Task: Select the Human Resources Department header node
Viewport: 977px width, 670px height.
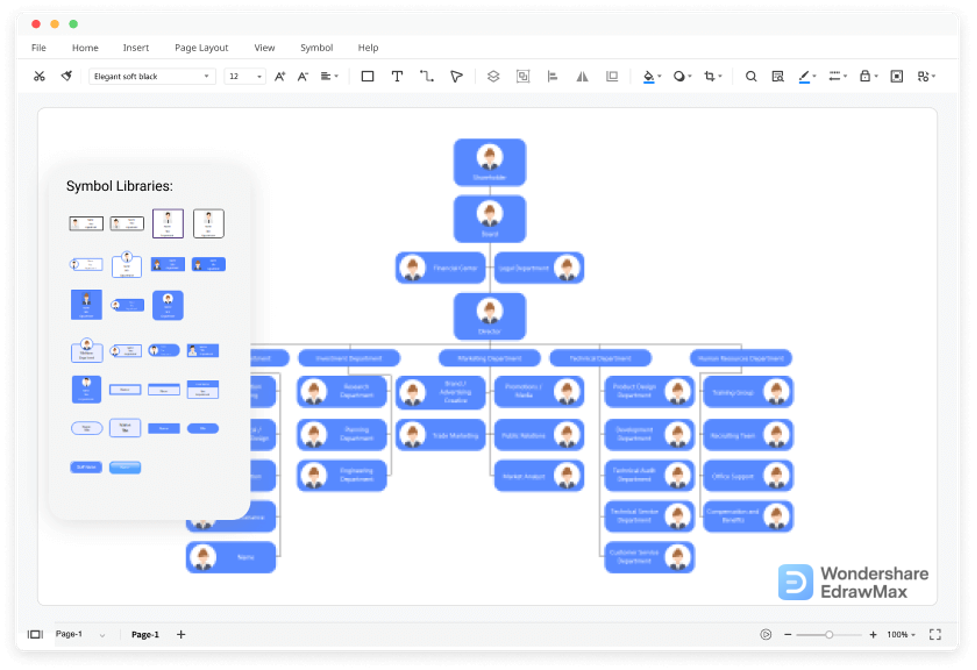Action: [741, 358]
